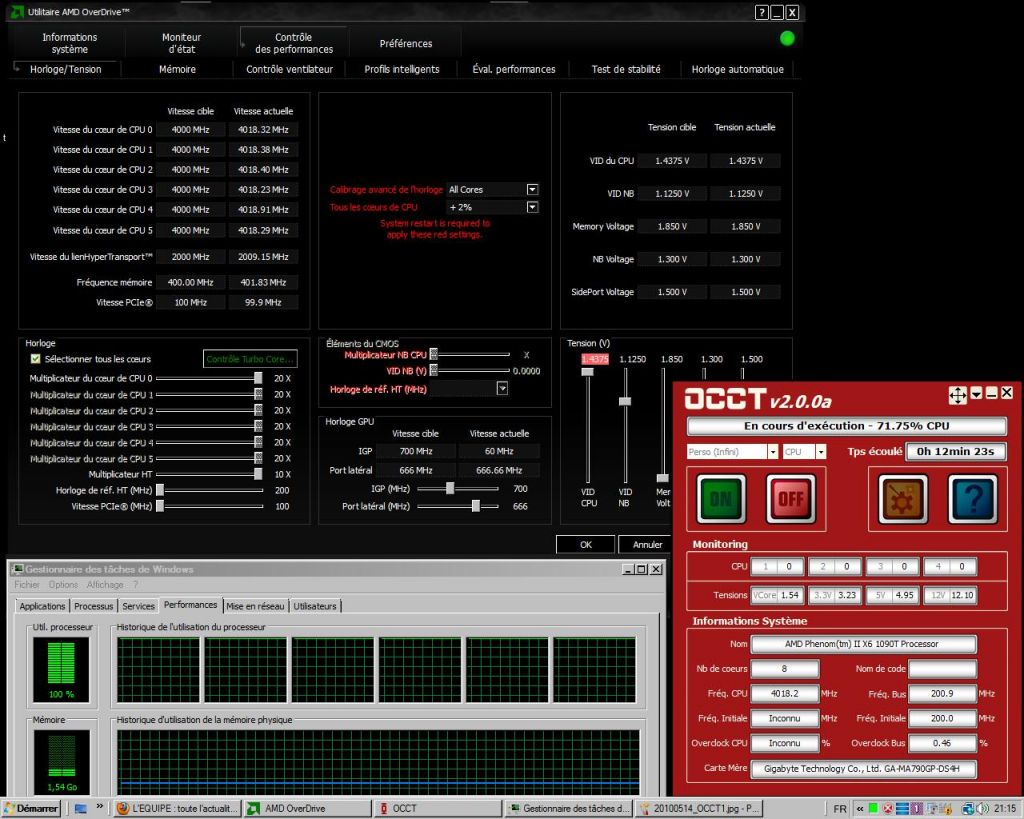Adjust IGP (MHz) slider in Horloge GPU
1024x819 pixels.
point(450,489)
